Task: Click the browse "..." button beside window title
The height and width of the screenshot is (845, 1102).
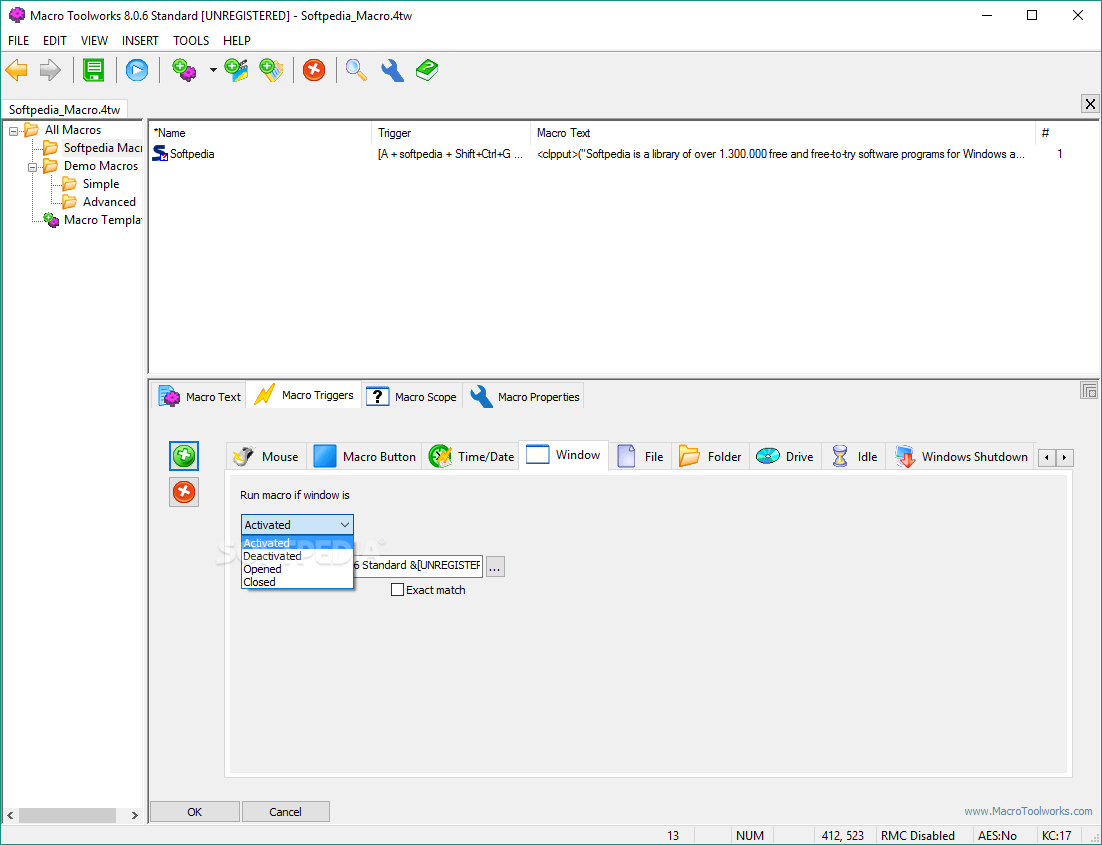Action: [495, 567]
